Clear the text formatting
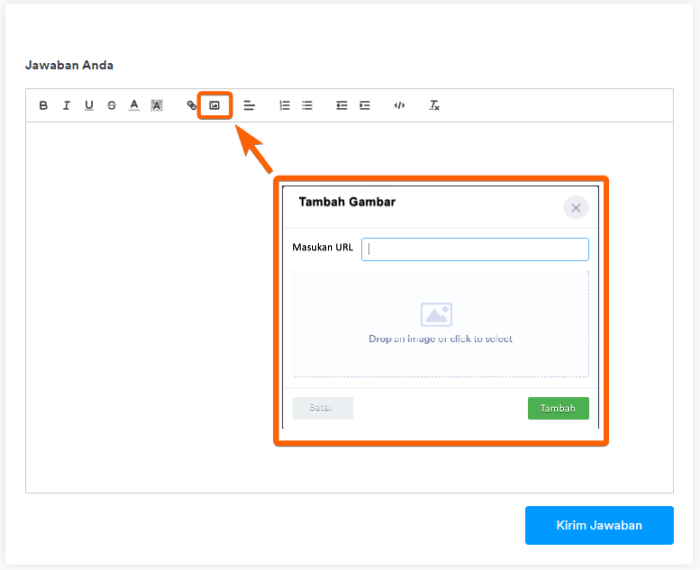 434,105
